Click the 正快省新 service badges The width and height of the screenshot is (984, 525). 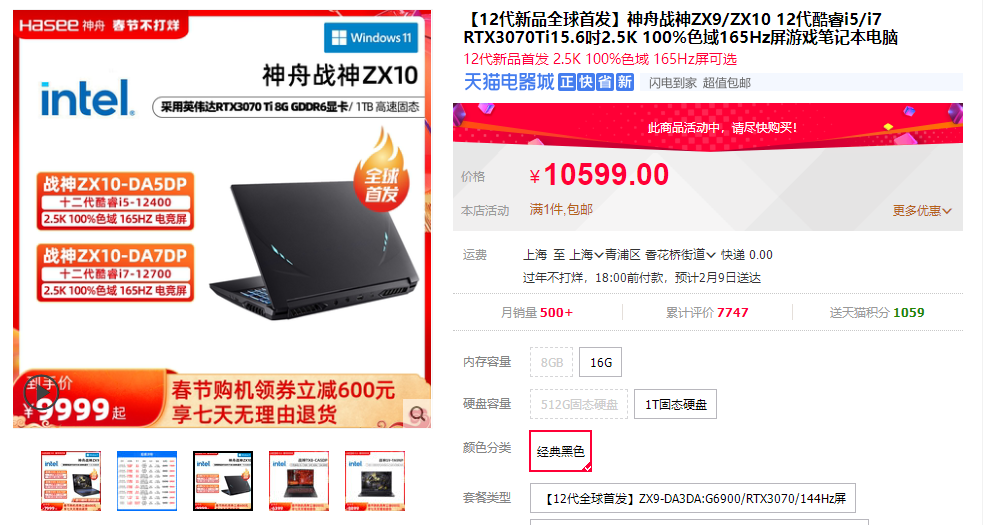click(596, 82)
